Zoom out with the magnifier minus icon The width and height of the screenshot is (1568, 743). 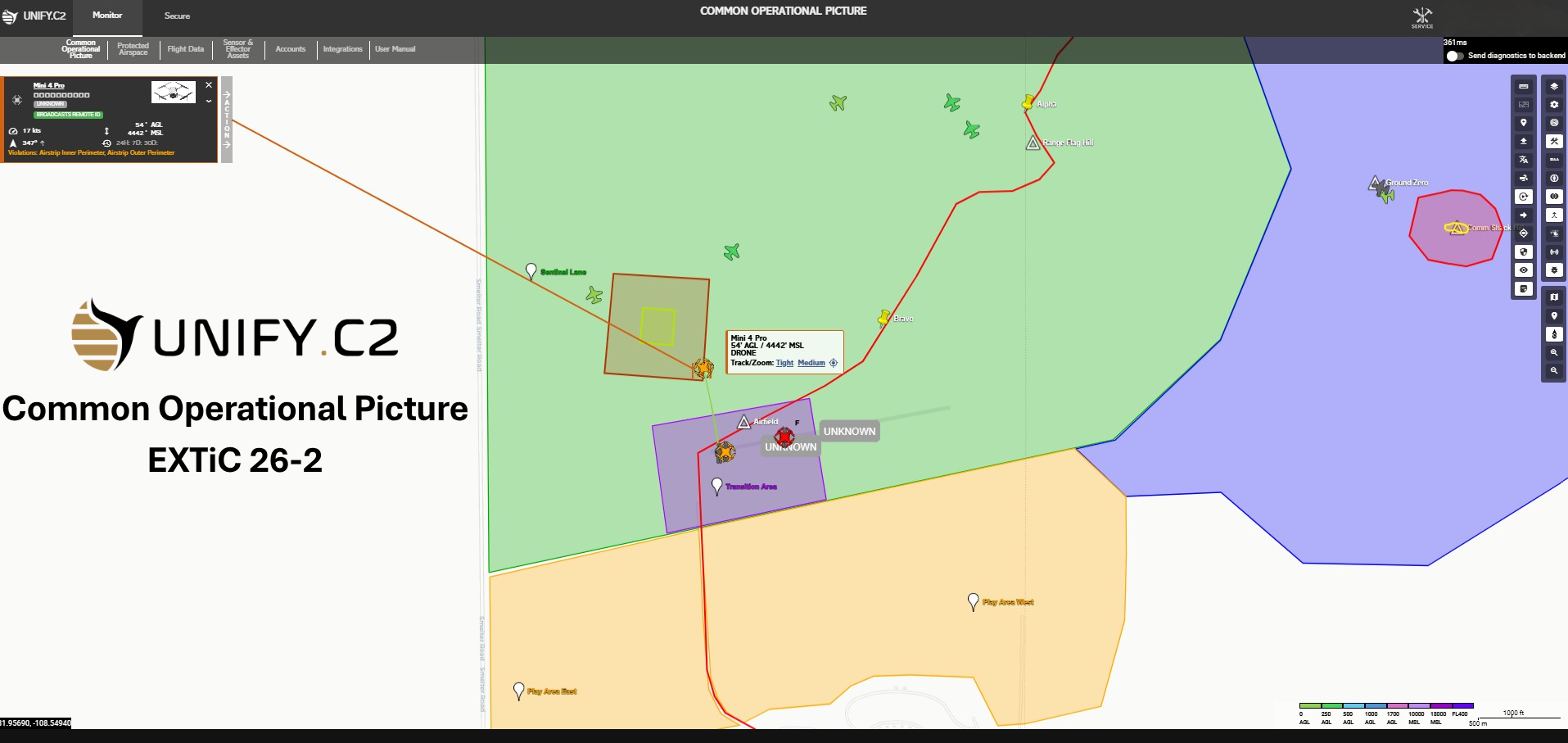tap(1554, 371)
